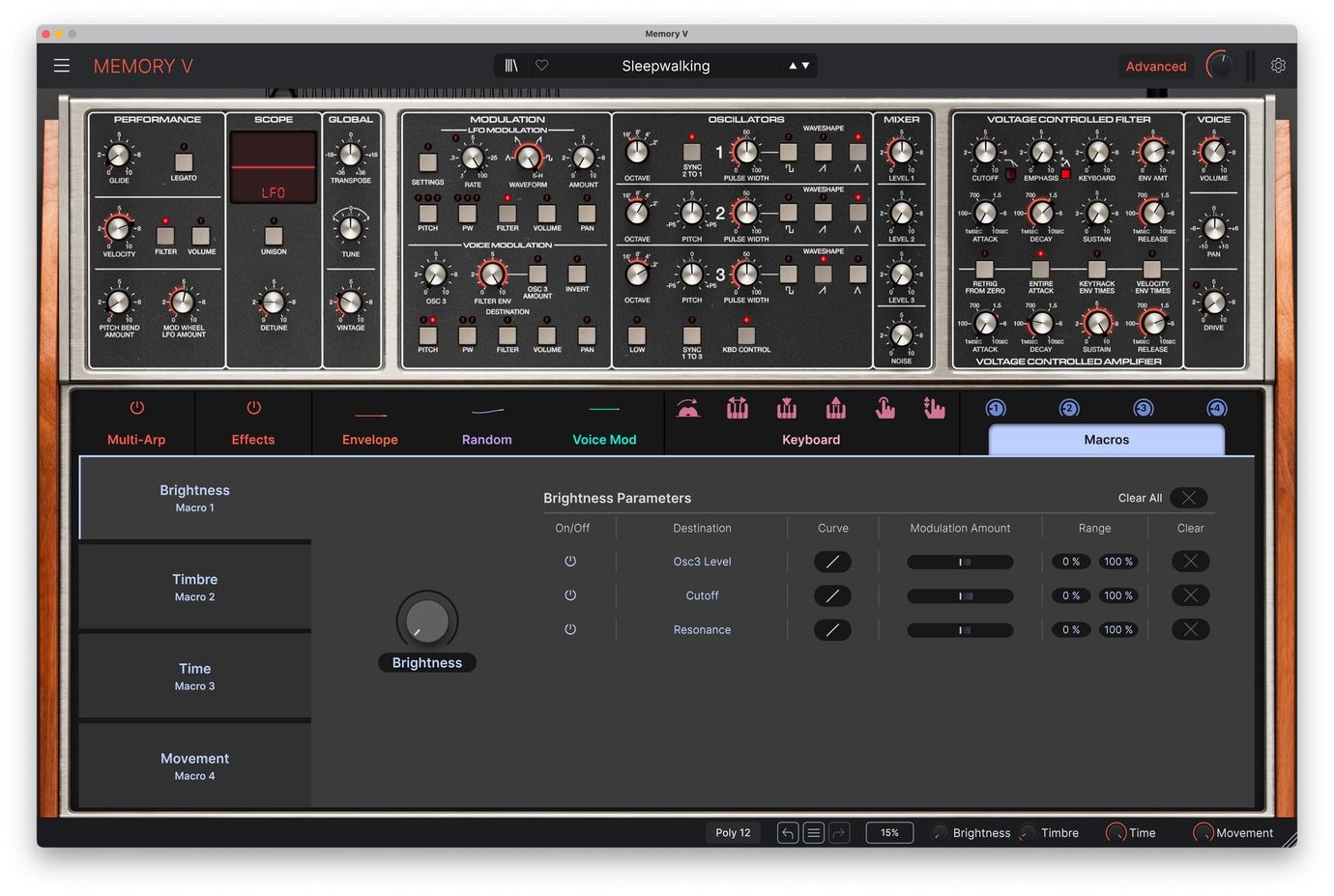Toggle the LEGATO switch

(184, 161)
